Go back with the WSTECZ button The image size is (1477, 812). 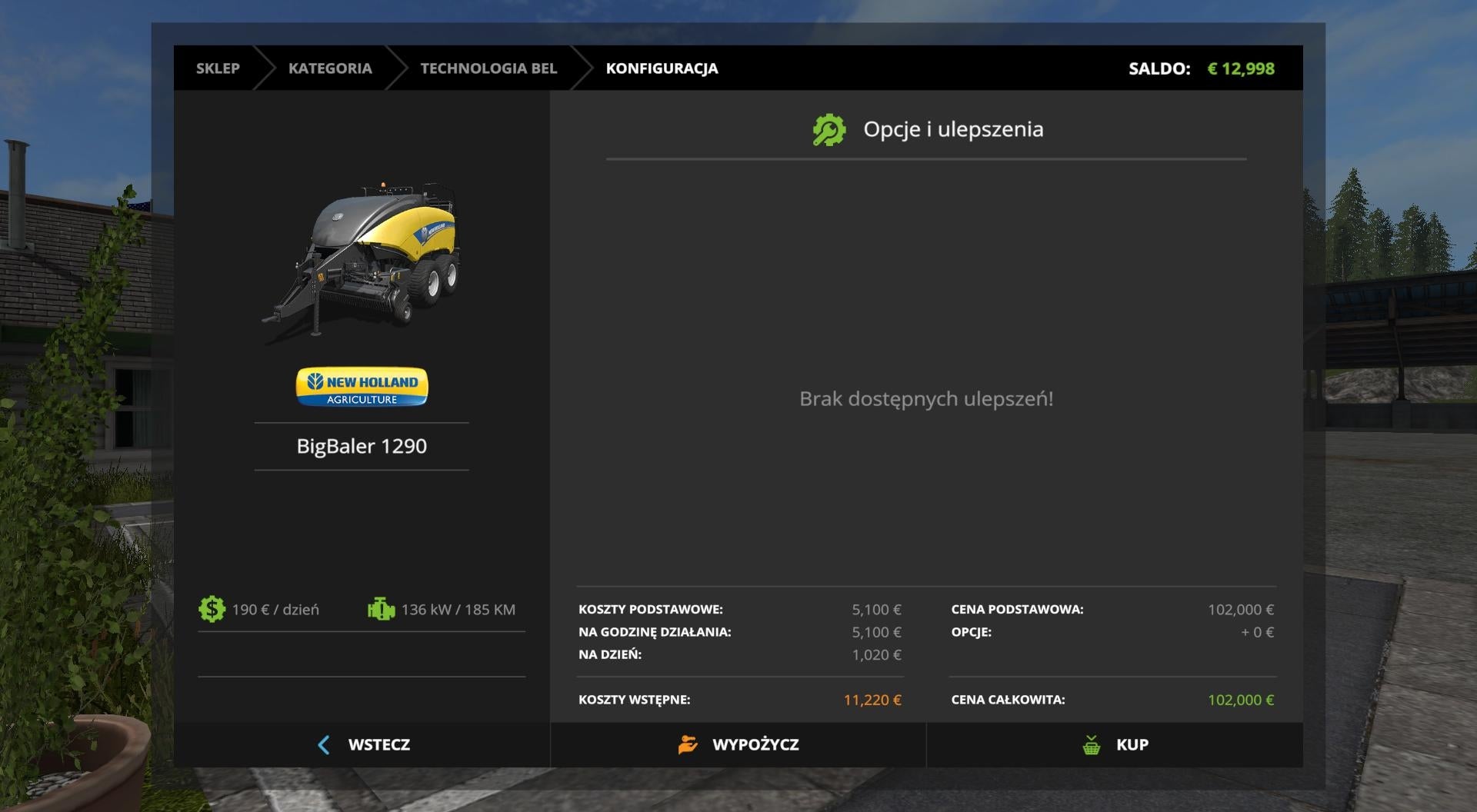coord(362,744)
